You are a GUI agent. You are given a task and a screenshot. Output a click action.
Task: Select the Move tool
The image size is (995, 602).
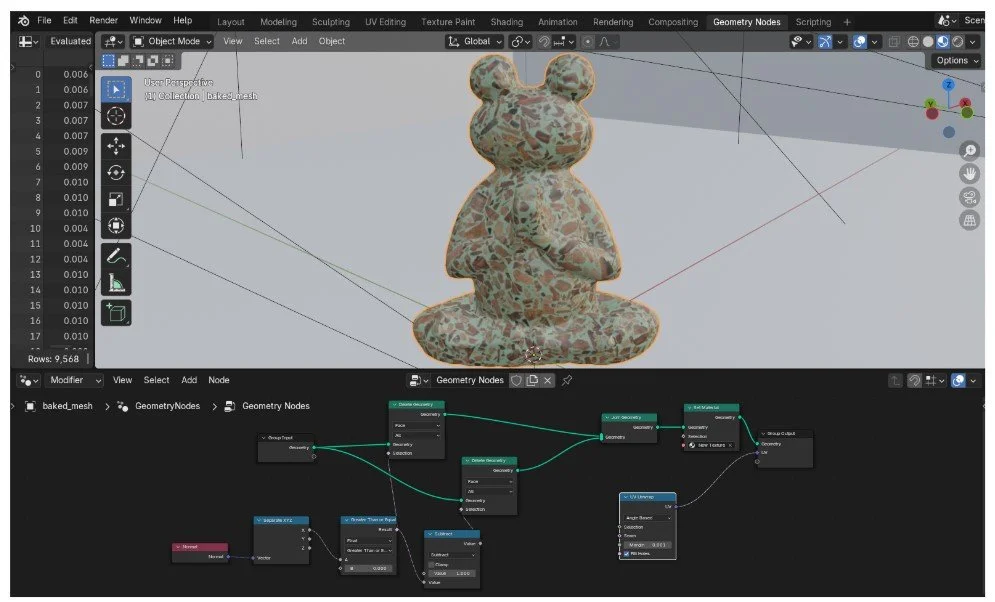pyautogui.click(x=116, y=147)
